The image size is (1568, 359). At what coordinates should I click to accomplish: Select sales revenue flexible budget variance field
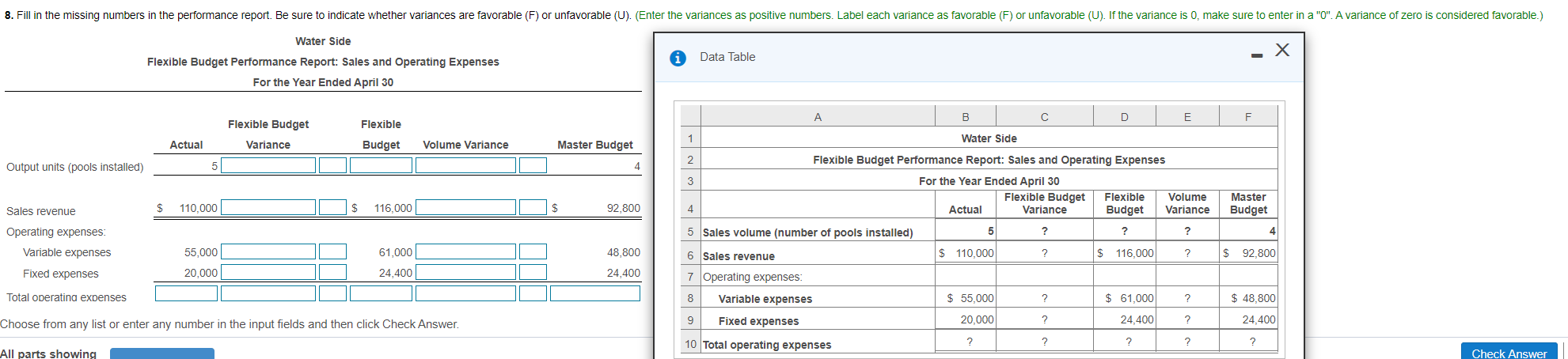coord(268,207)
